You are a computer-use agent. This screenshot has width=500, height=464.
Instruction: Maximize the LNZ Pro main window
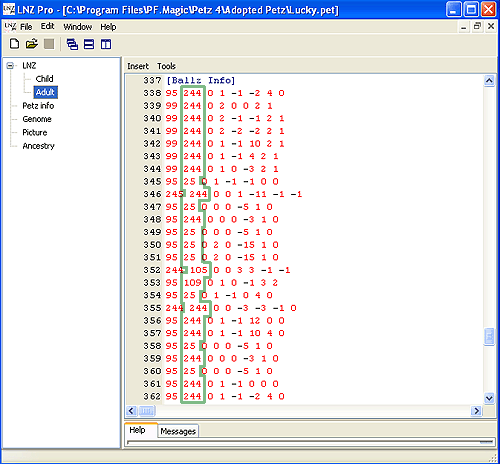tap(471, 9)
